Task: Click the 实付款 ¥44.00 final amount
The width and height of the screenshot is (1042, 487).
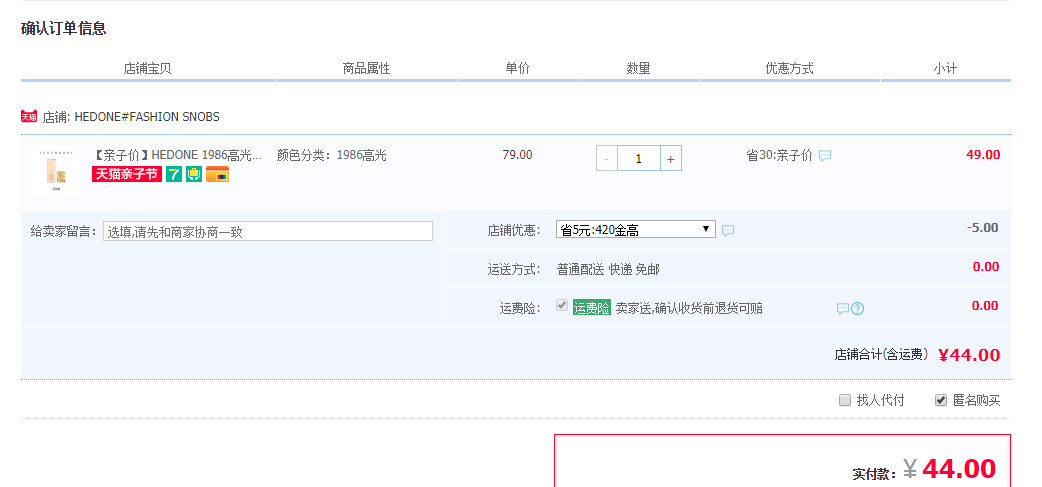Action: 950,469
